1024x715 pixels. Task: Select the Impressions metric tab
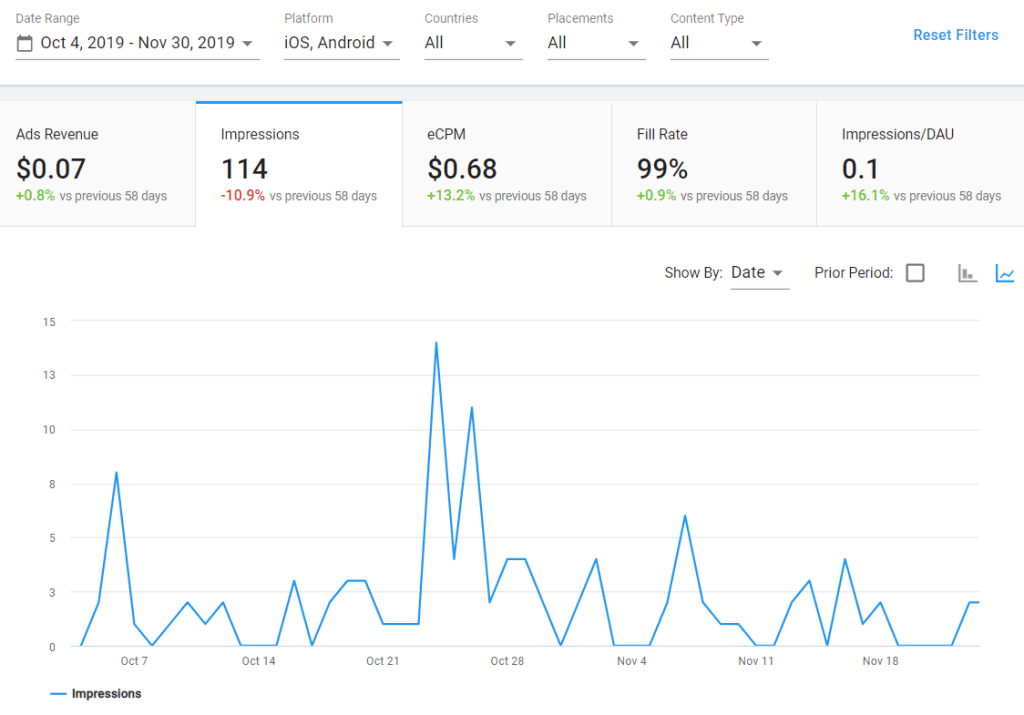tap(299, 164)
